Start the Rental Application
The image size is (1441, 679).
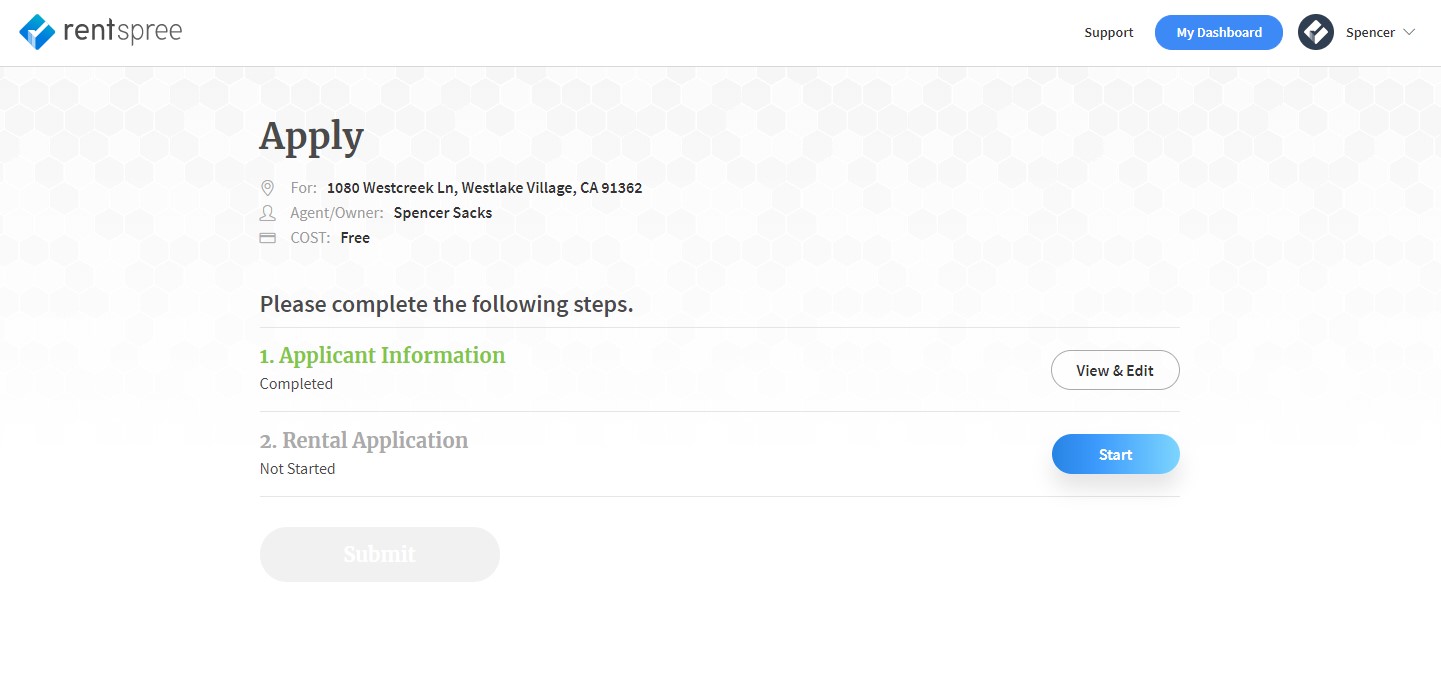(x=1115, y=454)
